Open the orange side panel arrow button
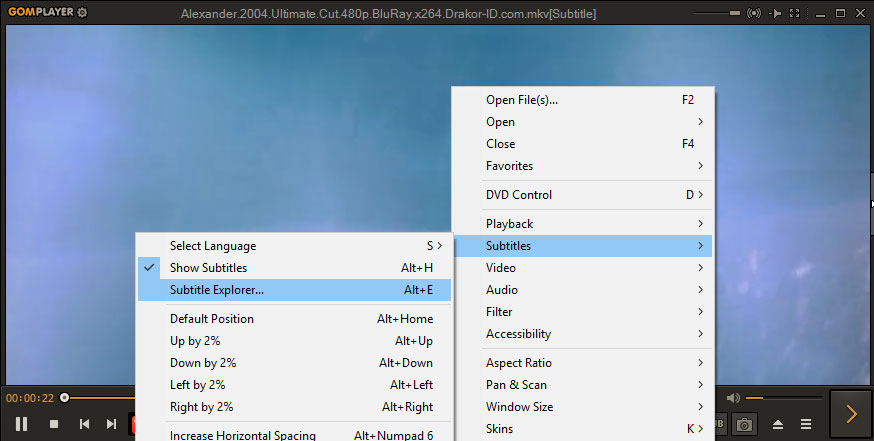The height and width of the screenshot is (441, 874). pos(851,414)
